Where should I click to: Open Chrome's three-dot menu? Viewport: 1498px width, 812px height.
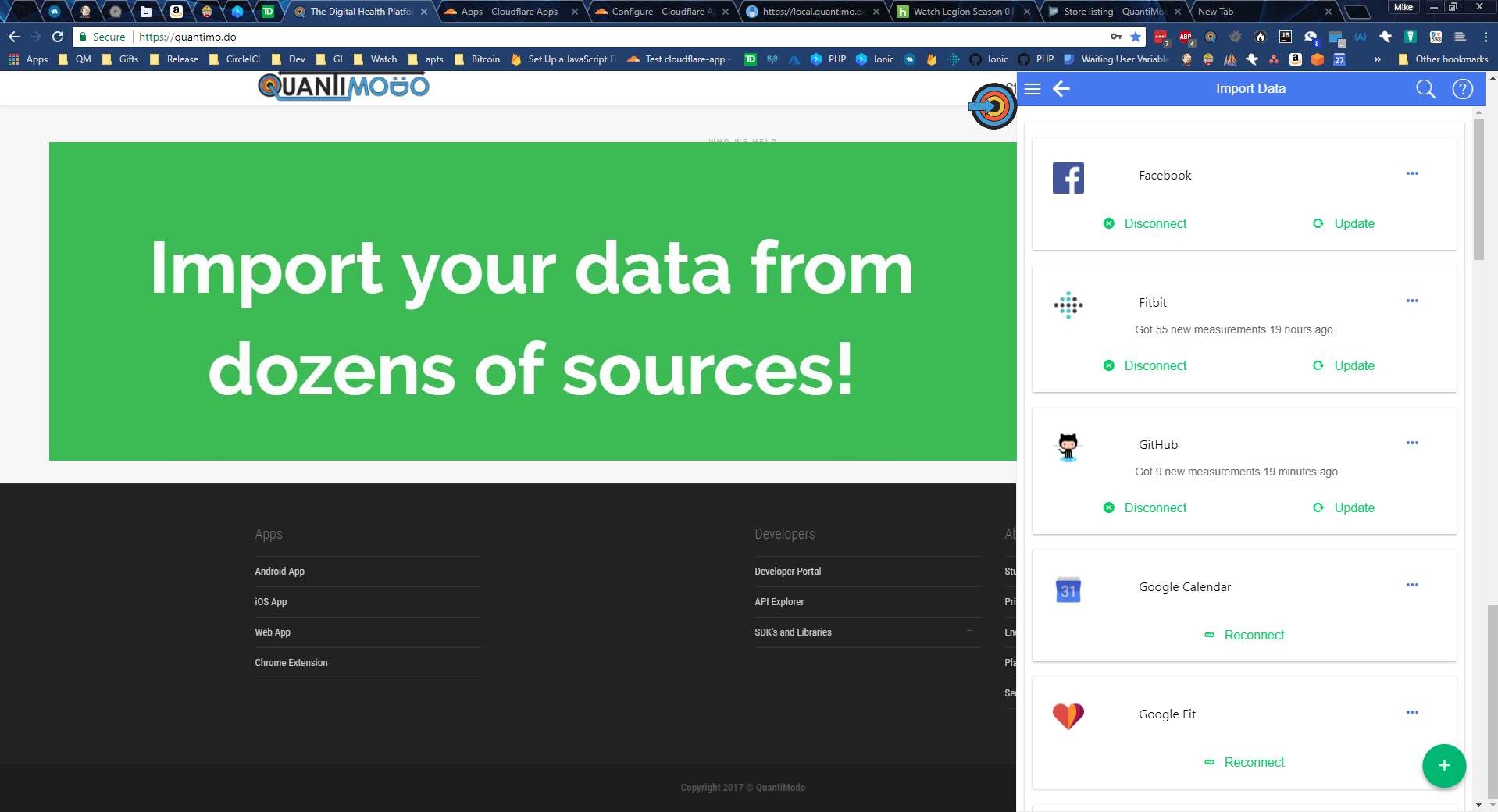[x=1486, y=37]
